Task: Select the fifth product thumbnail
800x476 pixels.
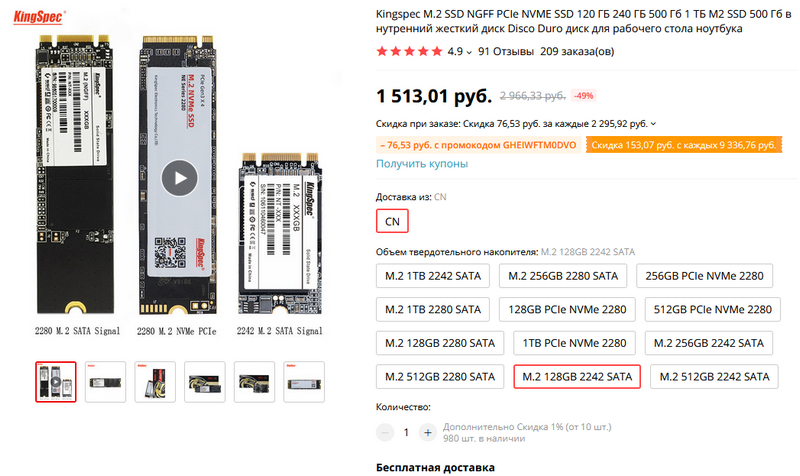Action: pyautogui.click(x=255, y=381)
